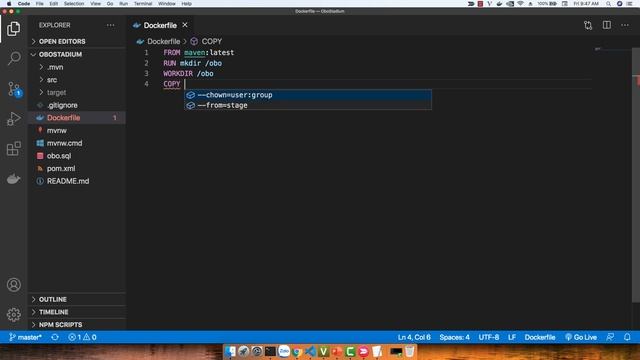This screenshot has width=640, height=360.
Task: Expand the src folder
Action: 77,80
